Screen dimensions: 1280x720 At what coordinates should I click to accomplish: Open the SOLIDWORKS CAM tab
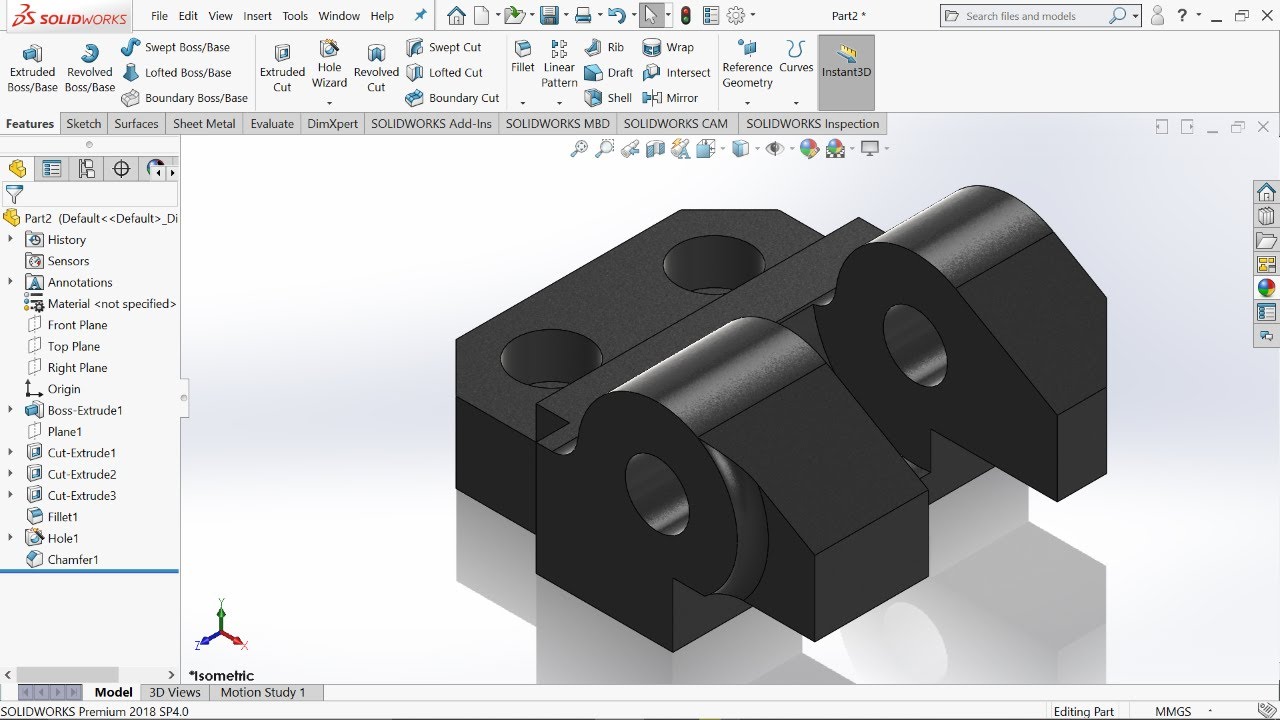click(676, 124)
